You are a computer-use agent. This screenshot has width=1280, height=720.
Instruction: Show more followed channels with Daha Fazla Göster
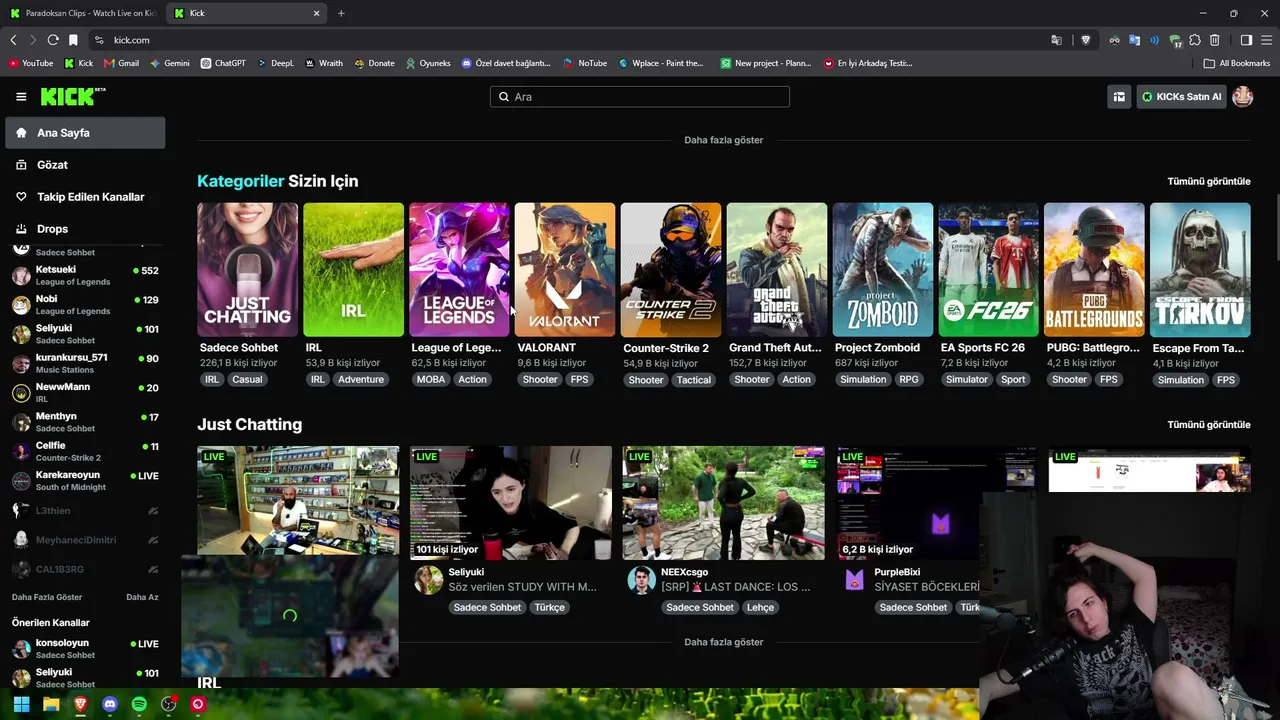(47, 597)
